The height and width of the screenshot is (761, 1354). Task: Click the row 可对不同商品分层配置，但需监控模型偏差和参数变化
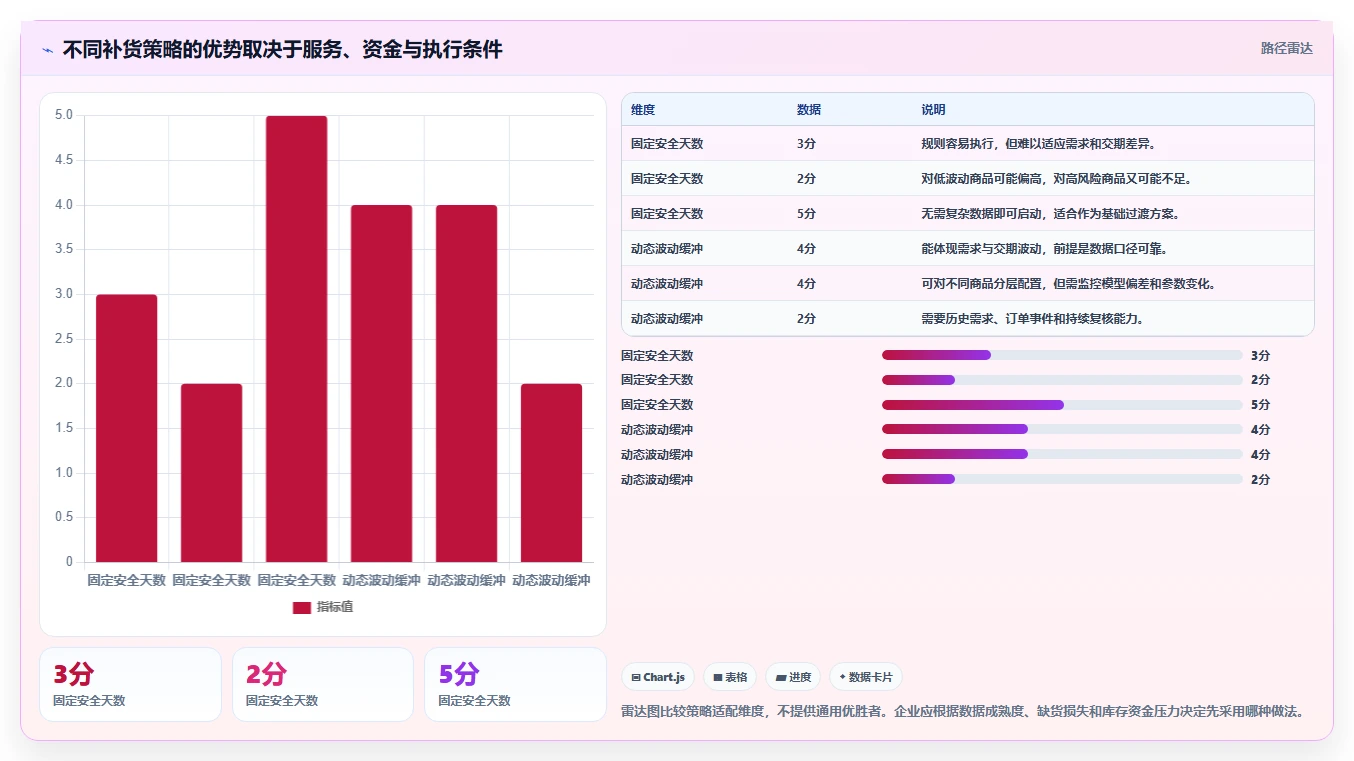pyautogui.click(x=967, y=283)
